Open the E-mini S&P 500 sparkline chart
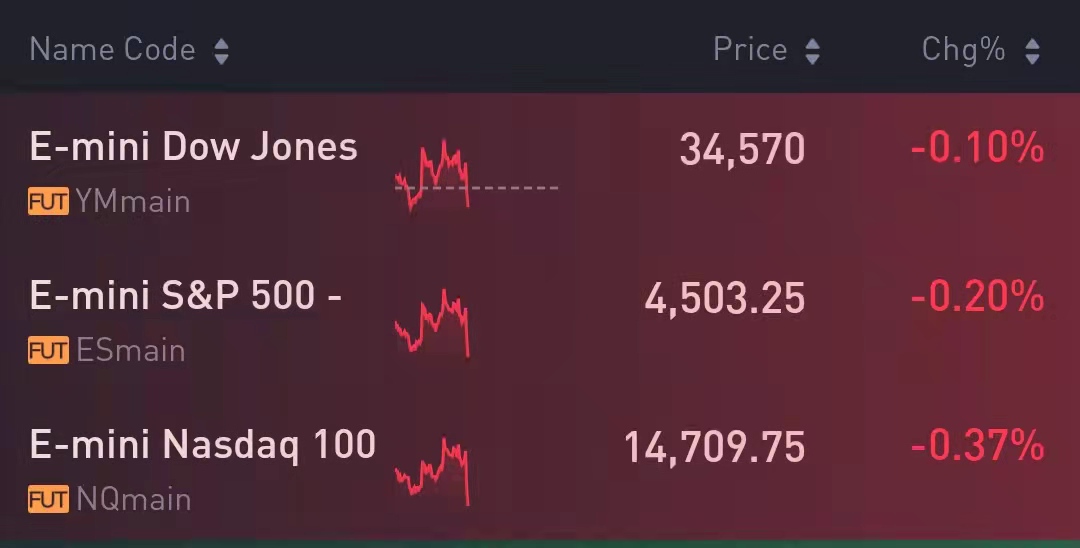1080x548 pixels. click(434, 324)
